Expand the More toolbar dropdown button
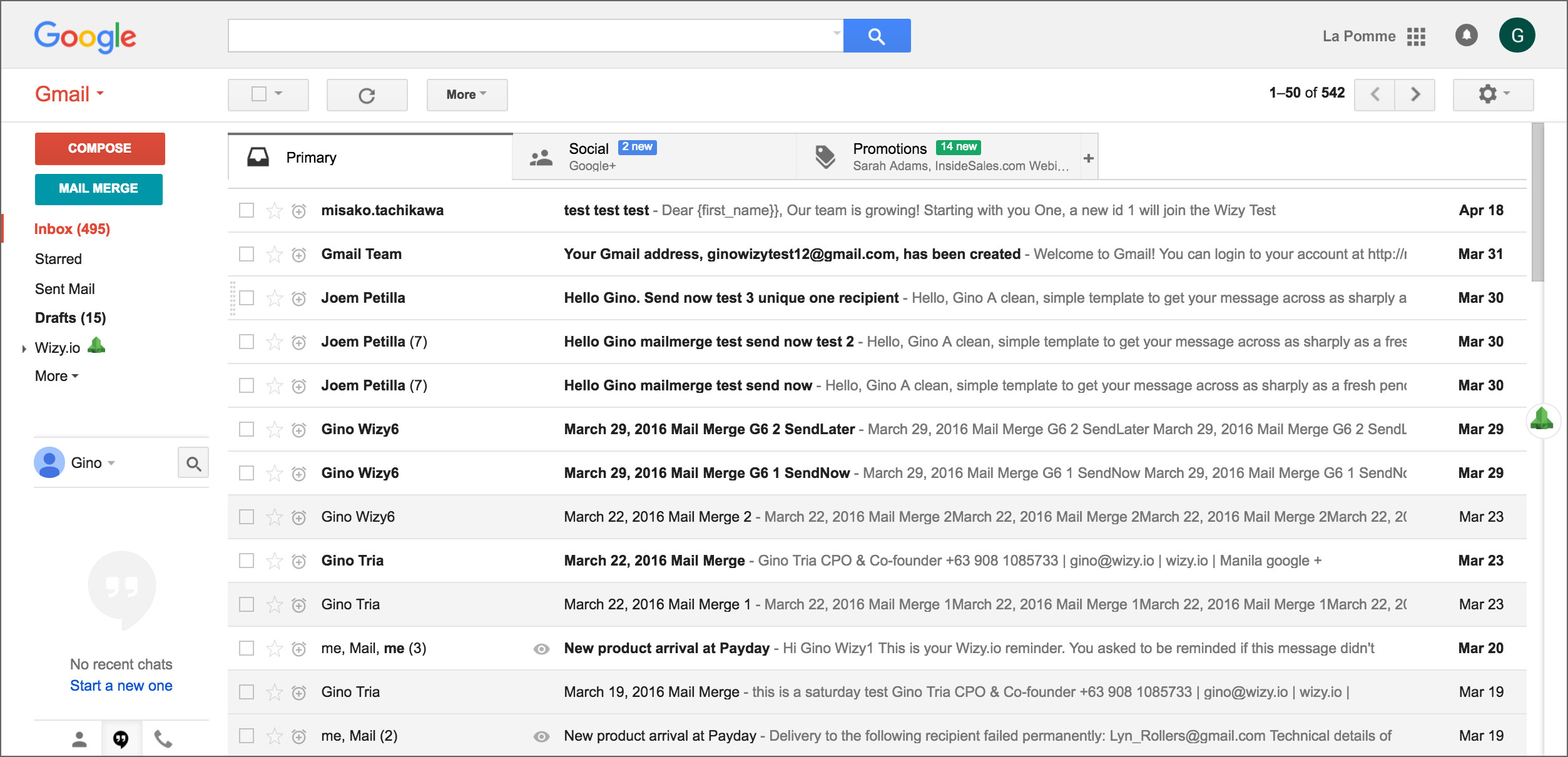 (465, 94)
